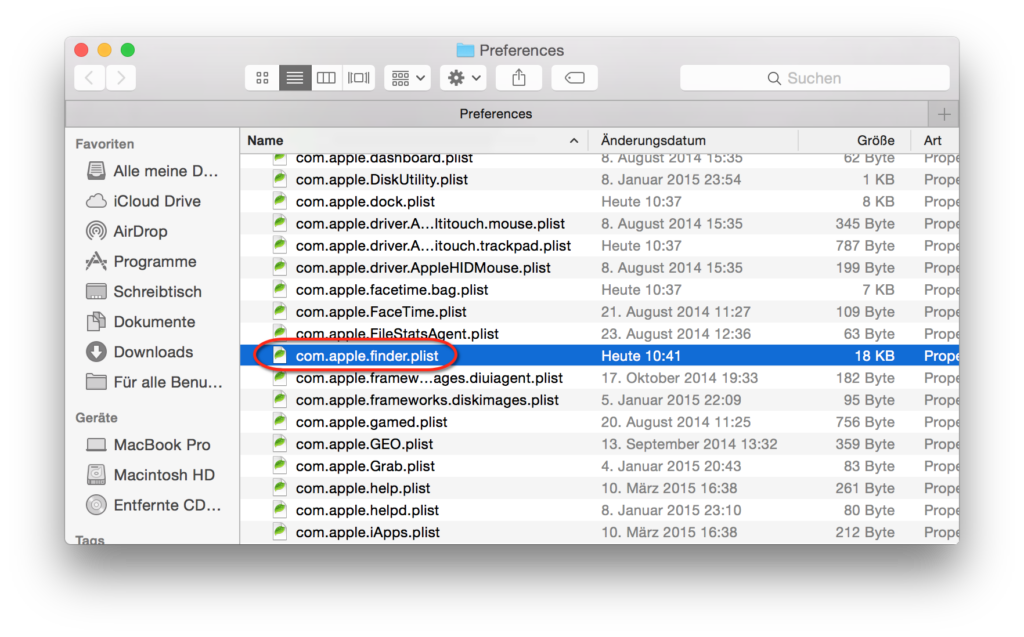Image resolution: width=1024 pixels, height=637 pixels.
Task: Click the com.apple.GEO.plist file icon
Action: pos(280,444)
